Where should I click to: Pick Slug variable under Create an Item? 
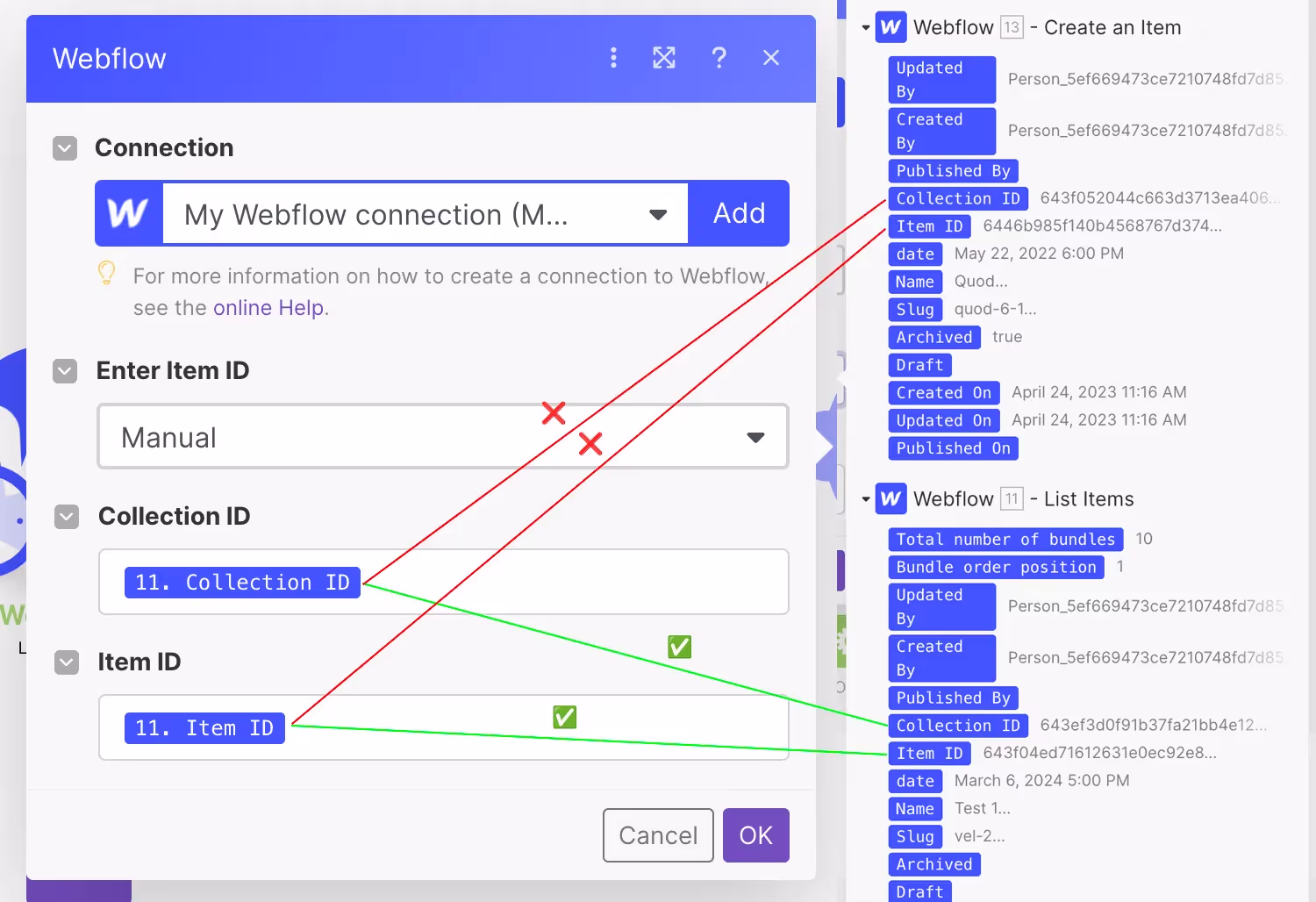click(x=915, y=310)
